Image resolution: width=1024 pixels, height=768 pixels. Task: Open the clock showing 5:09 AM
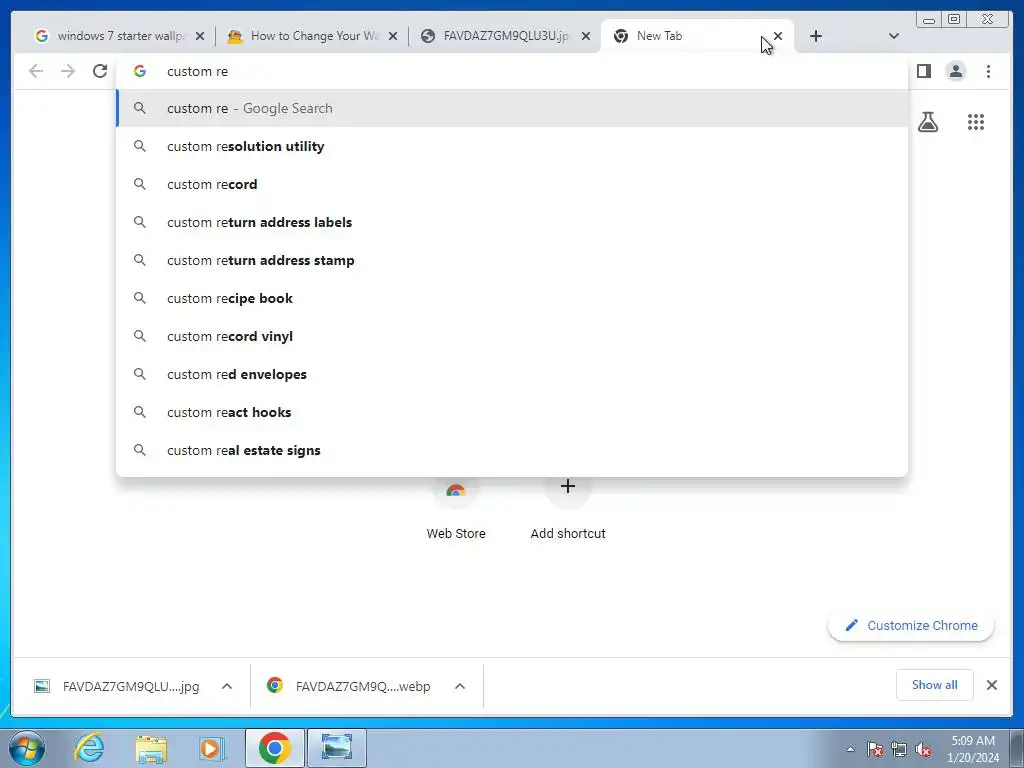(973, 749)
